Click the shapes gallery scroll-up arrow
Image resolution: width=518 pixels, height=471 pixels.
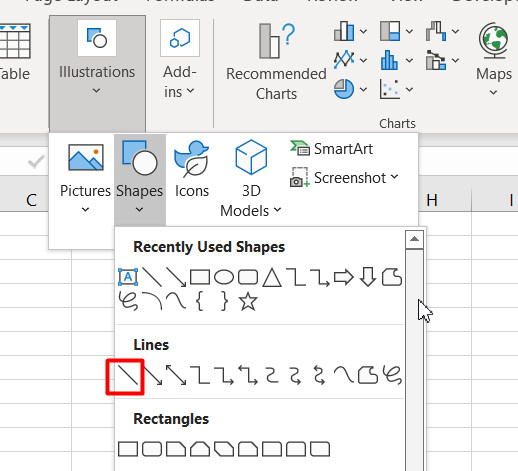414,239
